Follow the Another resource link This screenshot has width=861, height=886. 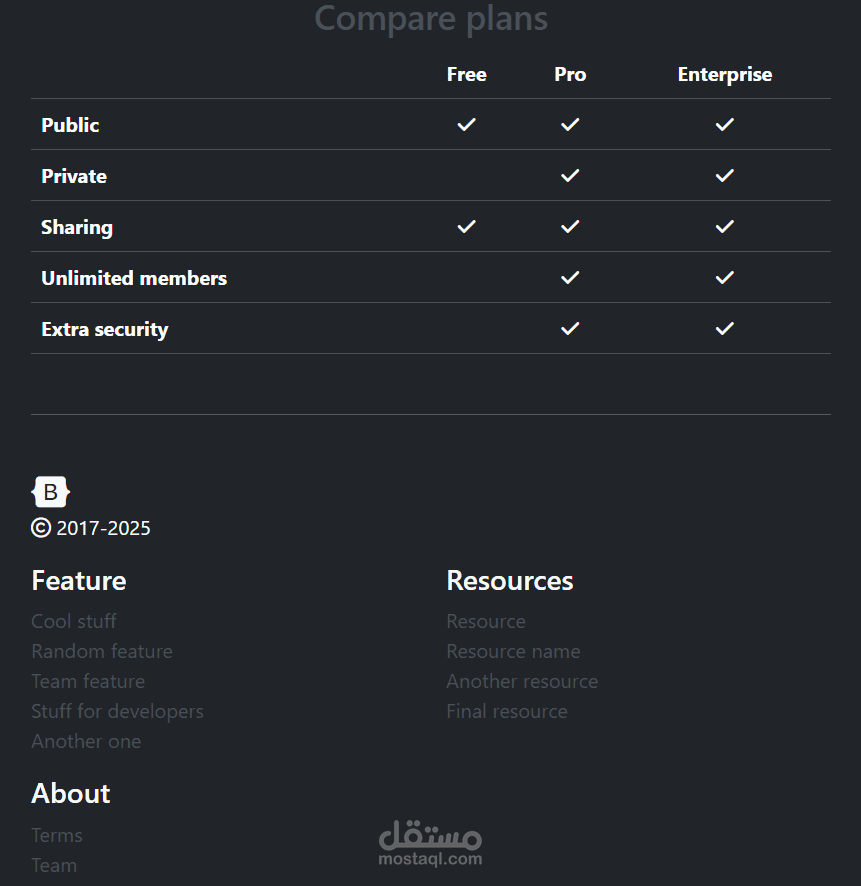(522, 681)
